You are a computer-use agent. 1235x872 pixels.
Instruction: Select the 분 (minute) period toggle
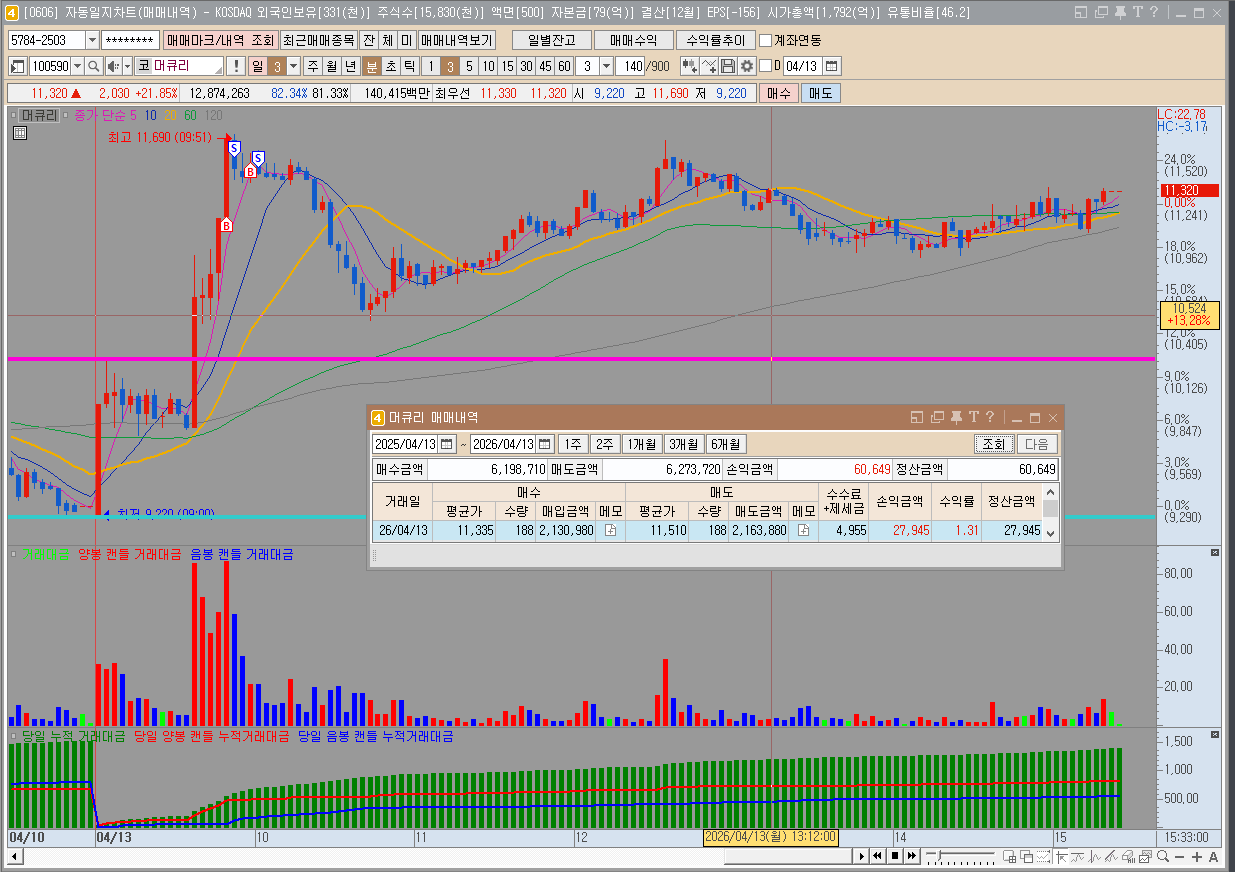[x=371, y=66]
